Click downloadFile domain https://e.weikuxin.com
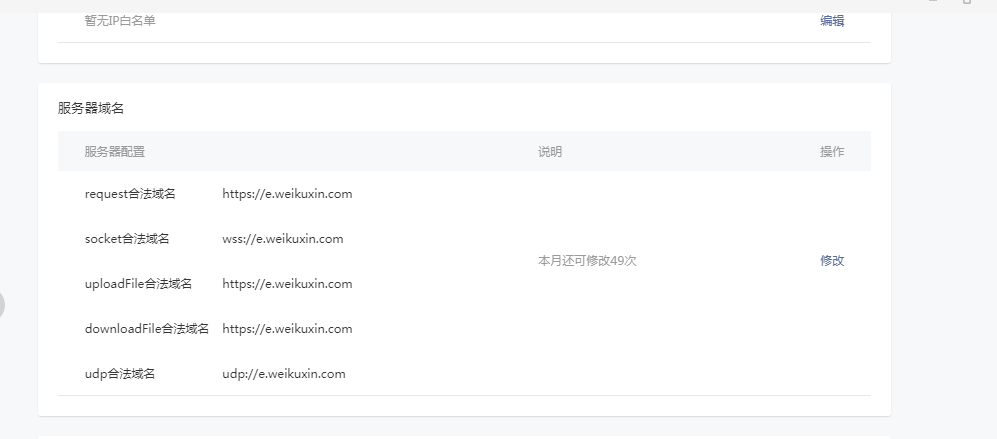This screenshot has height=439, width=997. coord(287,329)
